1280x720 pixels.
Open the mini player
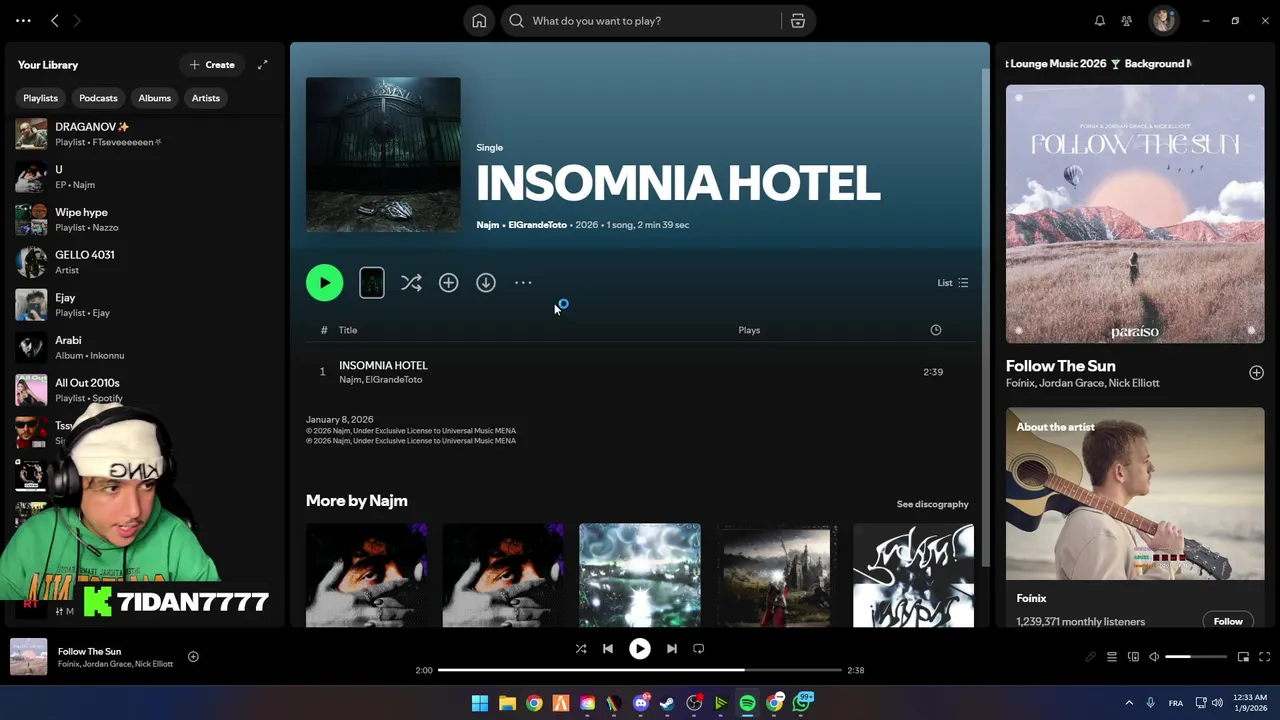pos(1243,657)
